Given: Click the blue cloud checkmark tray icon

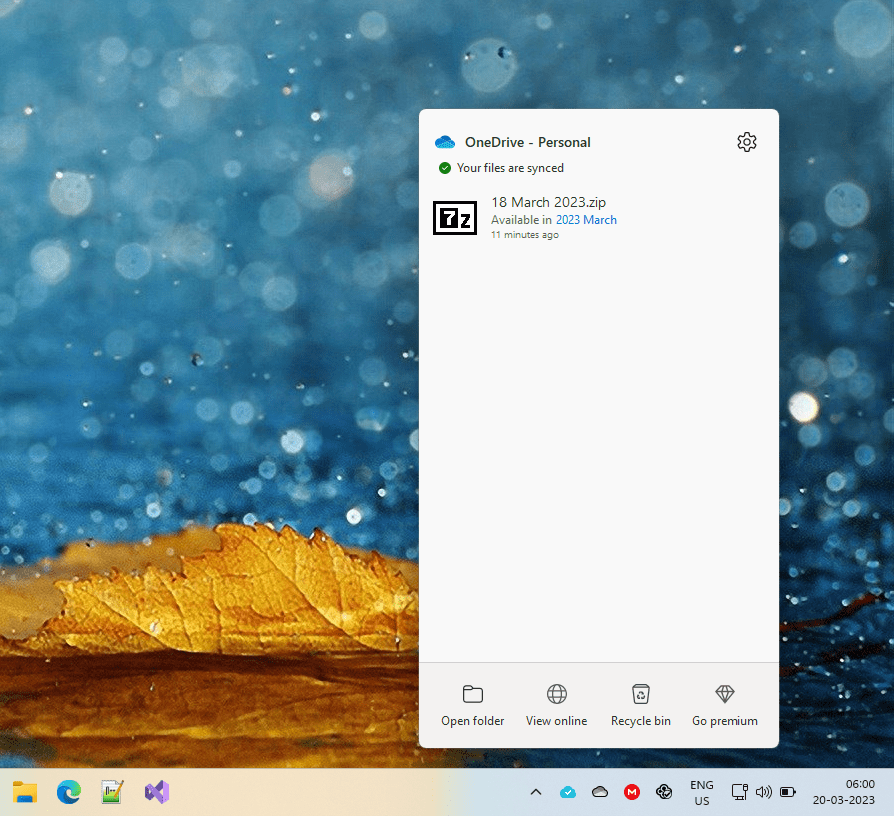Looking at the screenshot, I should pyautogui.click(x=568, y=792).
